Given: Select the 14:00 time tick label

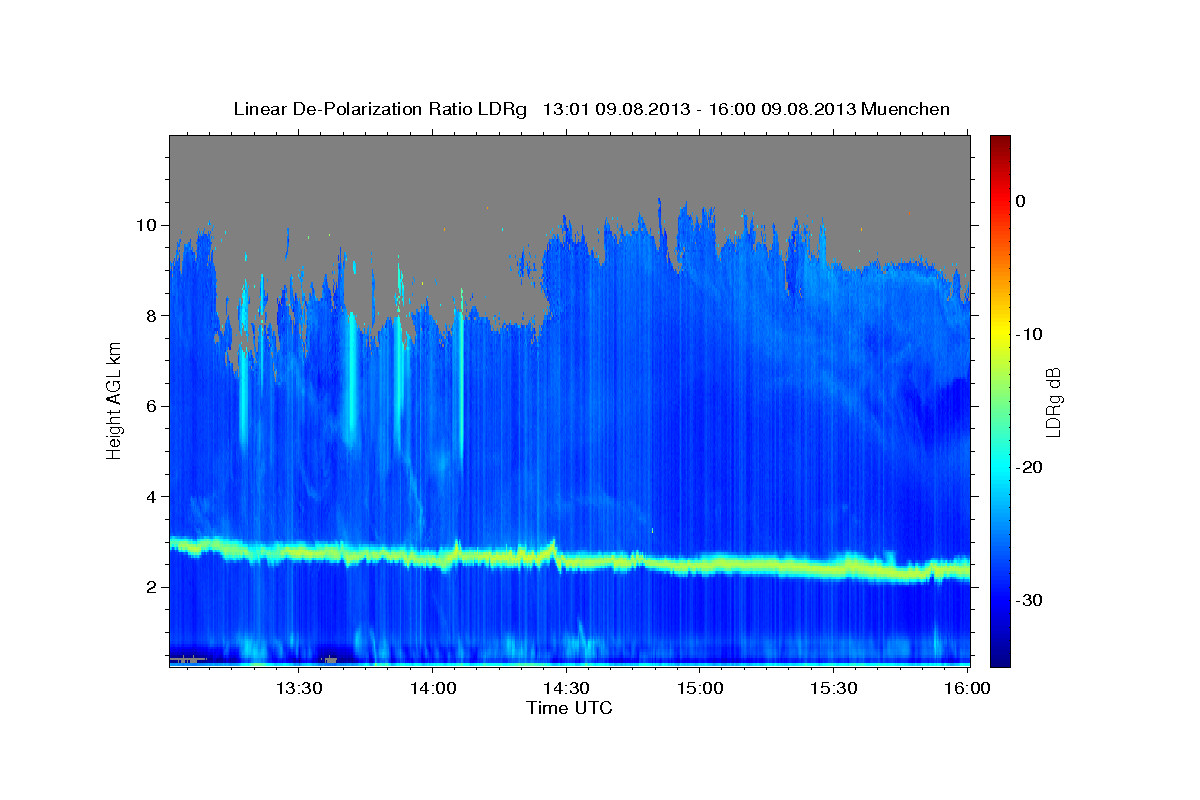Looking at the screenshot, I should [x=432, y=688].
